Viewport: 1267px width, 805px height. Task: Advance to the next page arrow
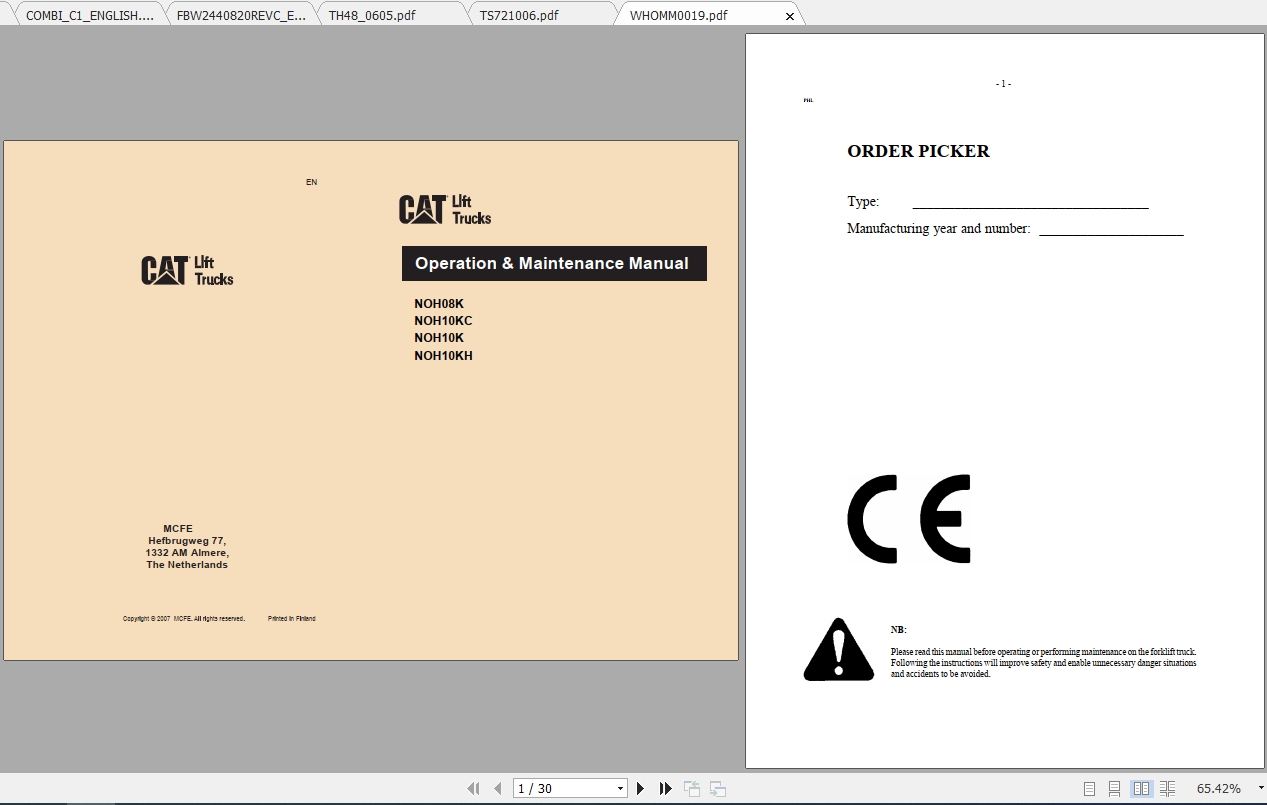point(640,788)
